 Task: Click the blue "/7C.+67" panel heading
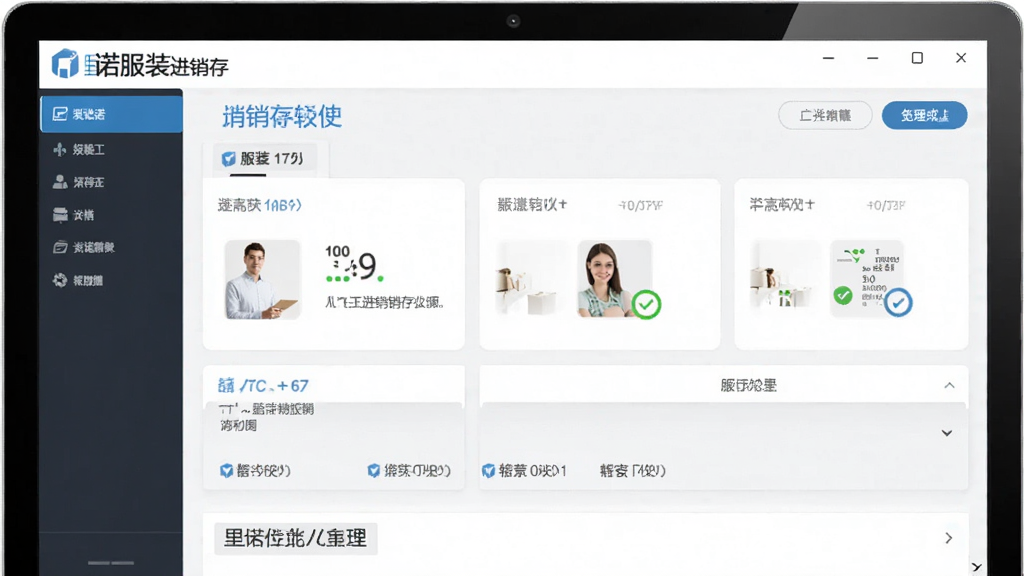tap(263, 385)
